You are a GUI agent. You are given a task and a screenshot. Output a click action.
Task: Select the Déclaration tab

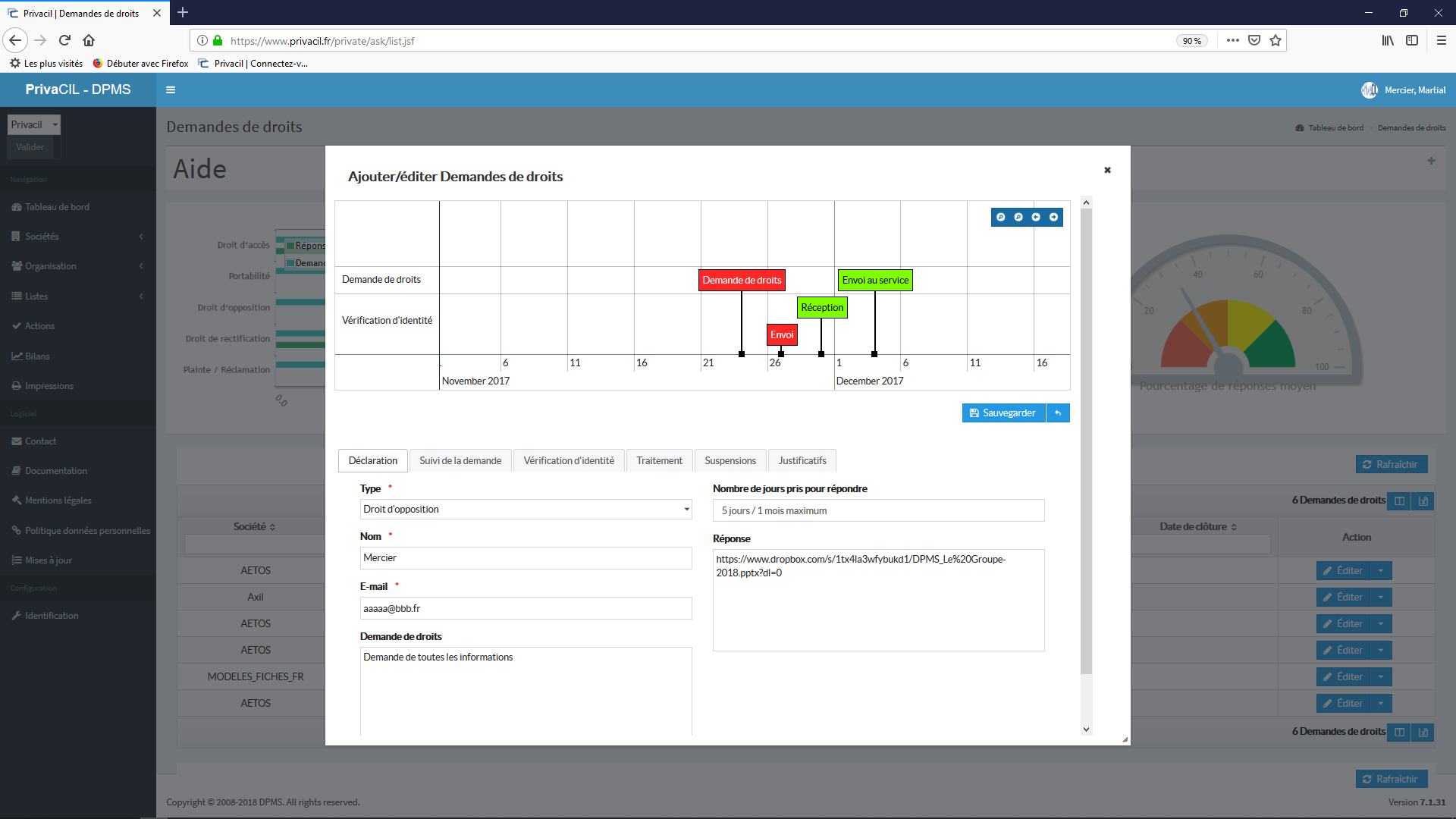(373, 459)
